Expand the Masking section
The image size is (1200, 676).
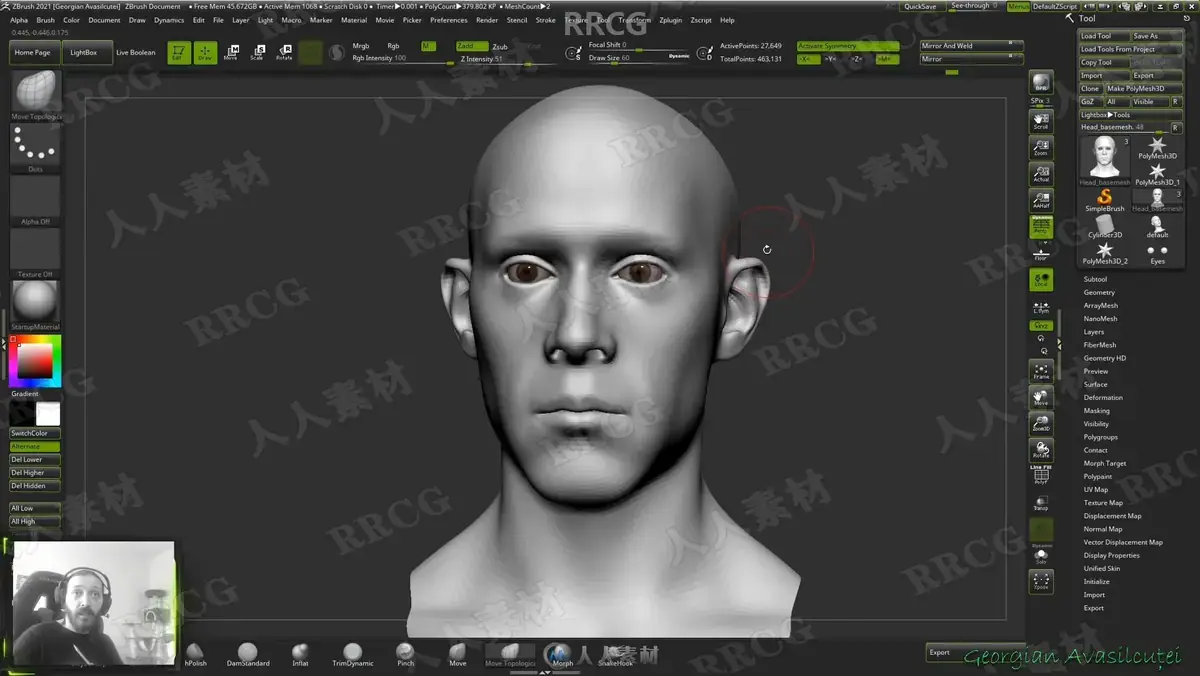[x=1097, y=411]
